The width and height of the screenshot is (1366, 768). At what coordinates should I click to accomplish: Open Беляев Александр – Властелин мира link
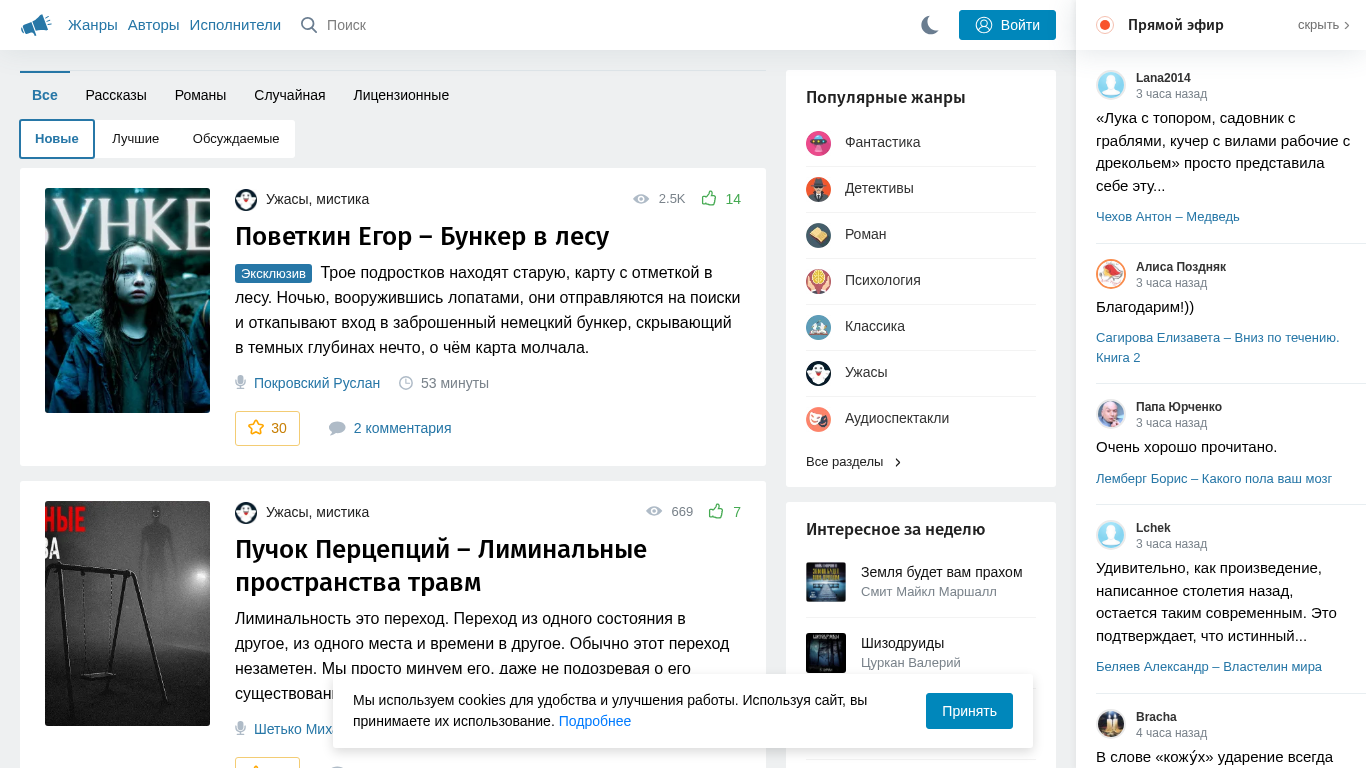pyautogui.click(x=1209, y=666)
